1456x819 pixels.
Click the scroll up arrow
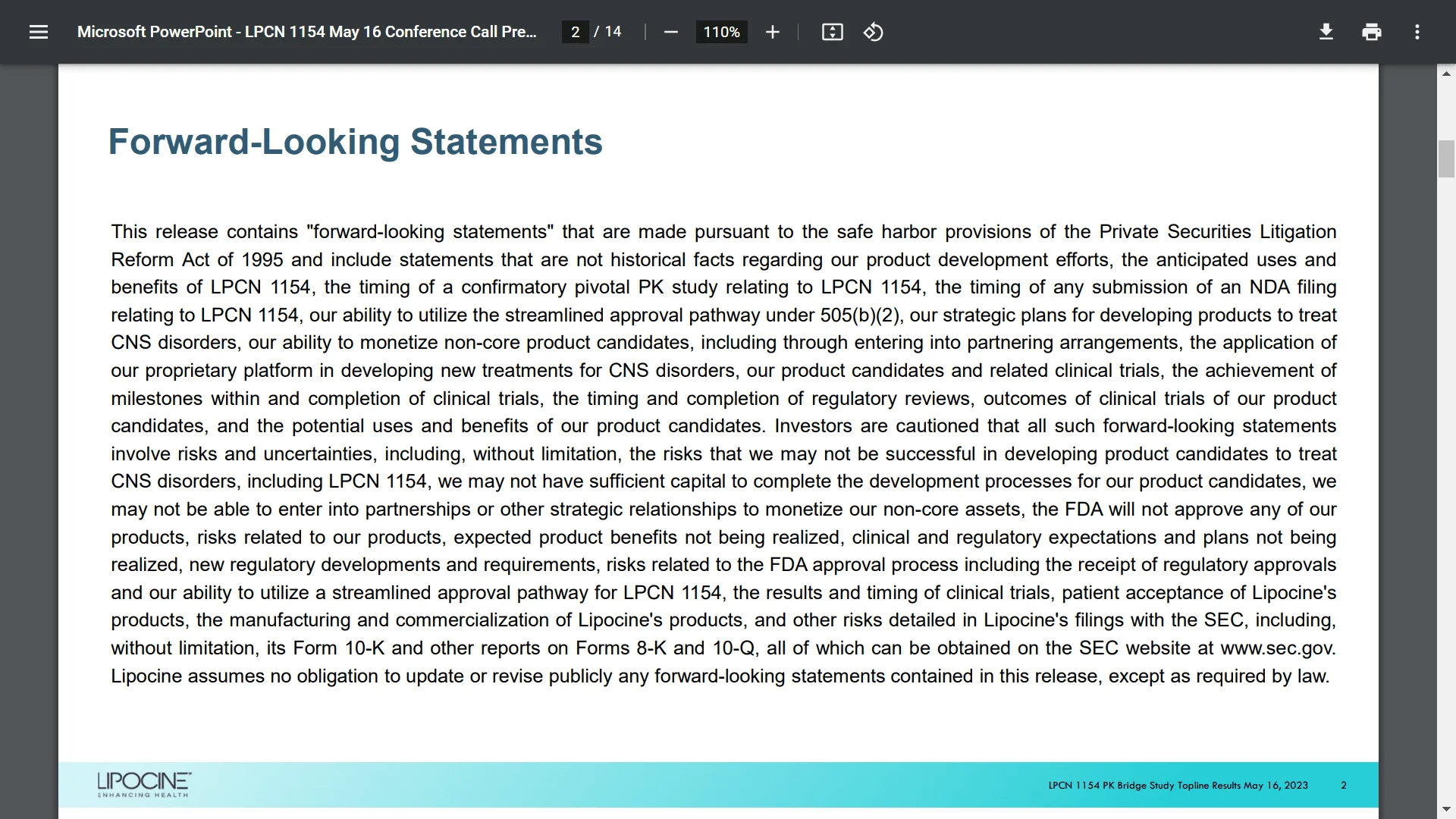click(1446, 74)
